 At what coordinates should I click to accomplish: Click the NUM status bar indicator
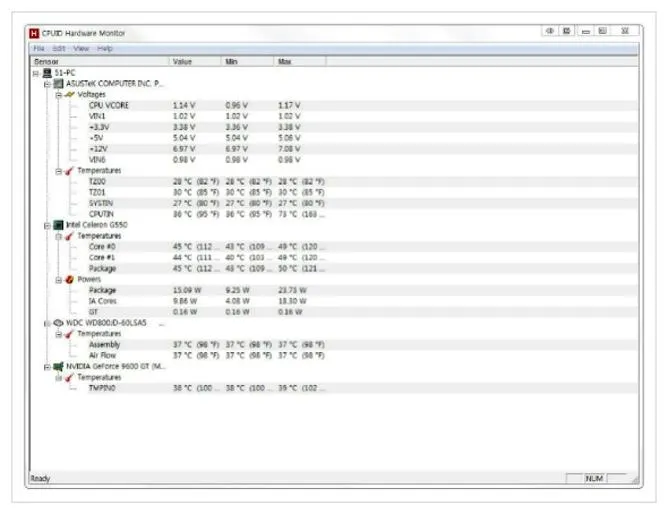click(x=594, y=479)
